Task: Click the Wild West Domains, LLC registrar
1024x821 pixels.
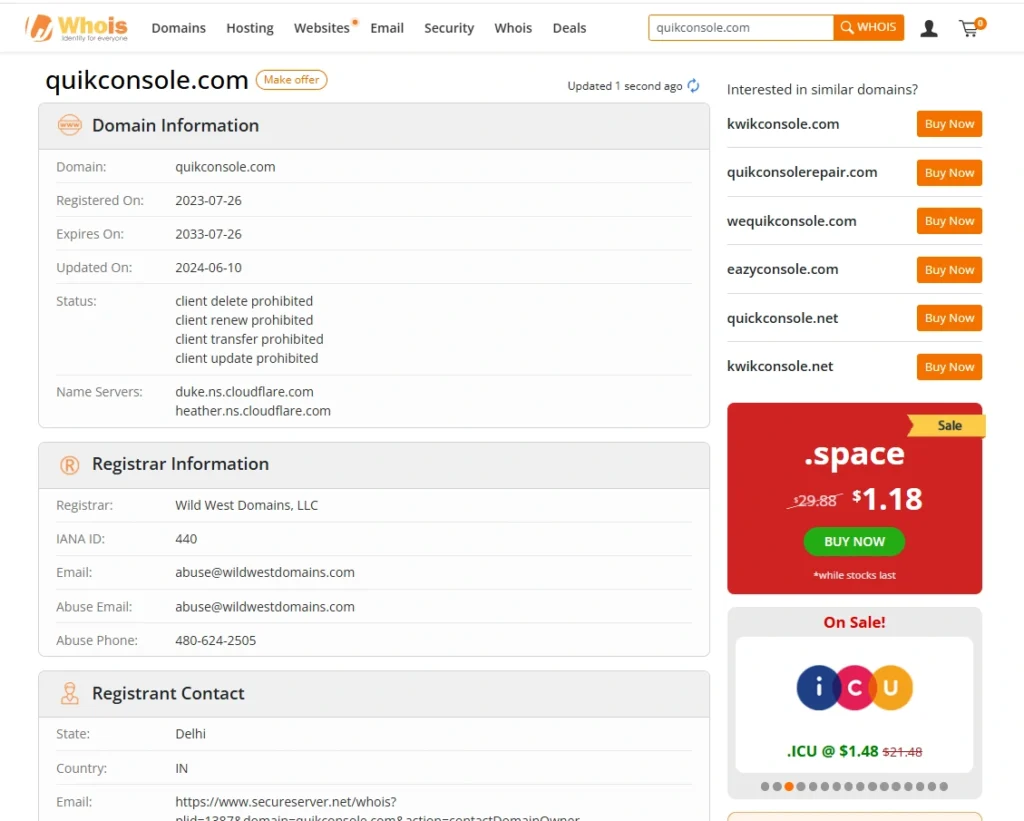Action: click(246, 506)
